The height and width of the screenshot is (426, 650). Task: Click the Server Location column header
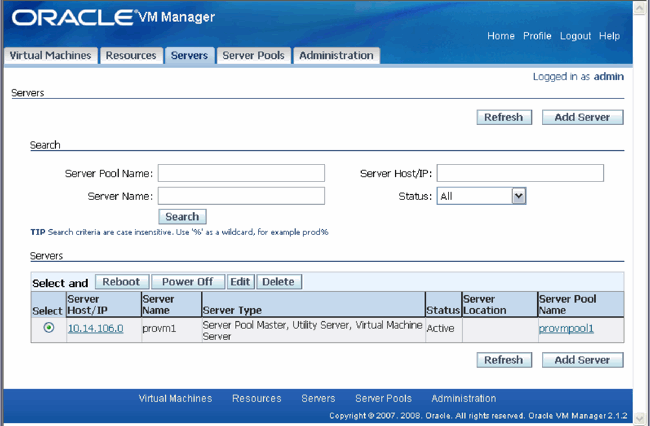pyautogui.click(x=500, y=305)
